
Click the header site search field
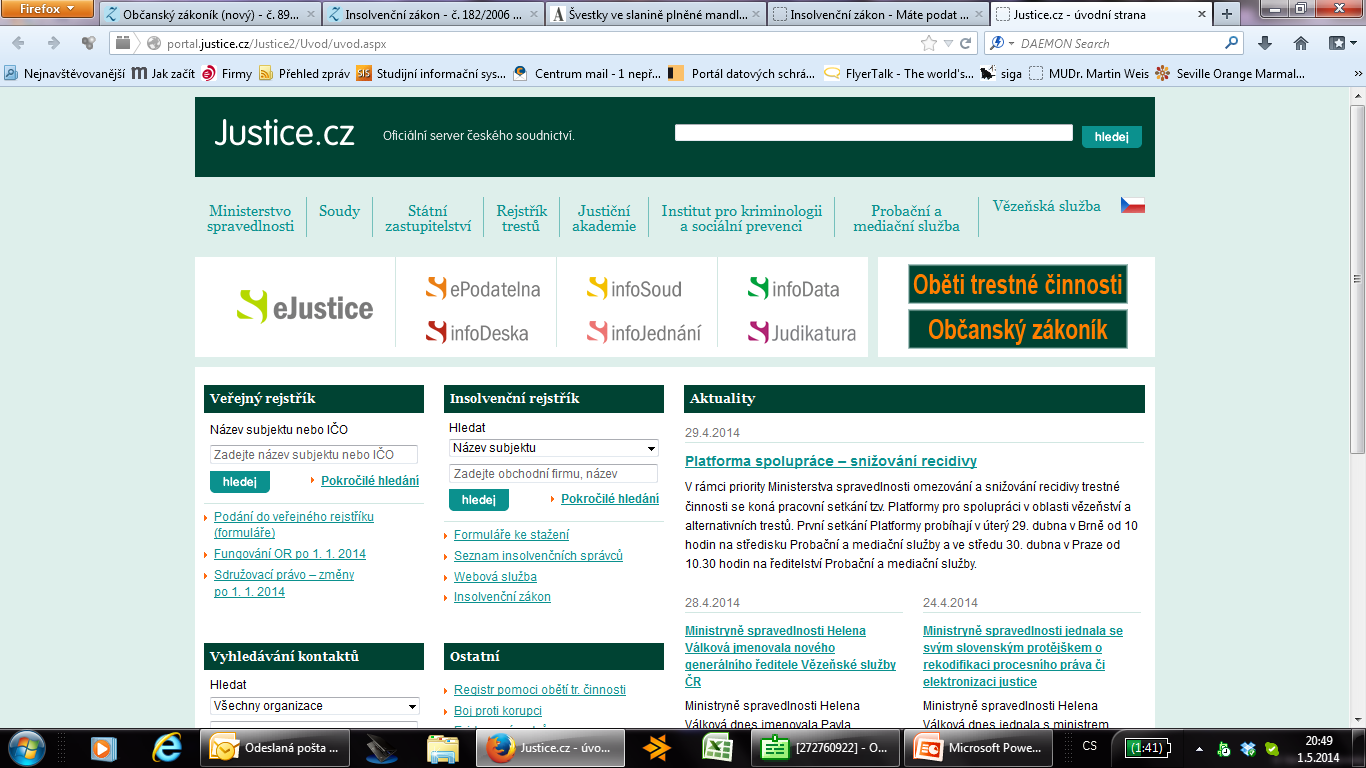pyautogui.click(x=876, y=133)
